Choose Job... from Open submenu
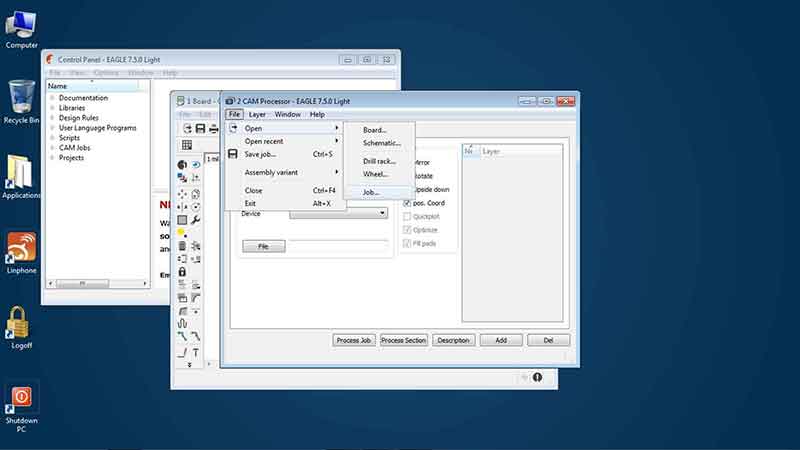Image resolution: width=800 pixels, height=450 pixels. click(379, 192)
